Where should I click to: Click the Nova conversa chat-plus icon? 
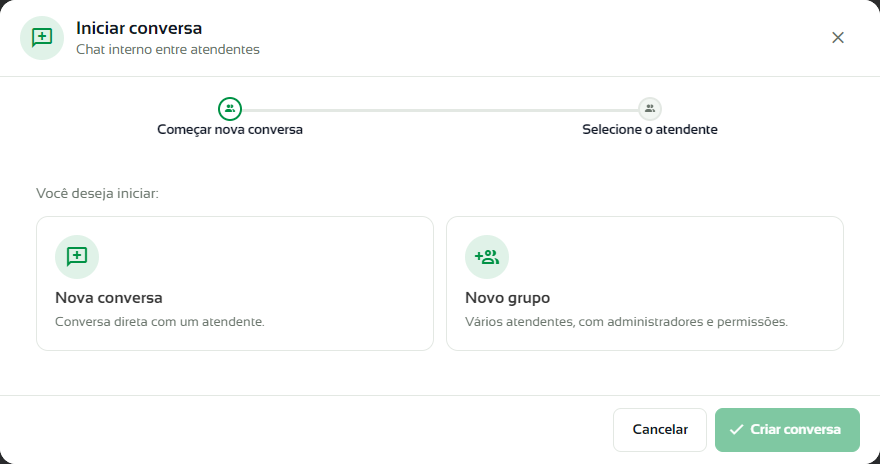click(77, 257)
